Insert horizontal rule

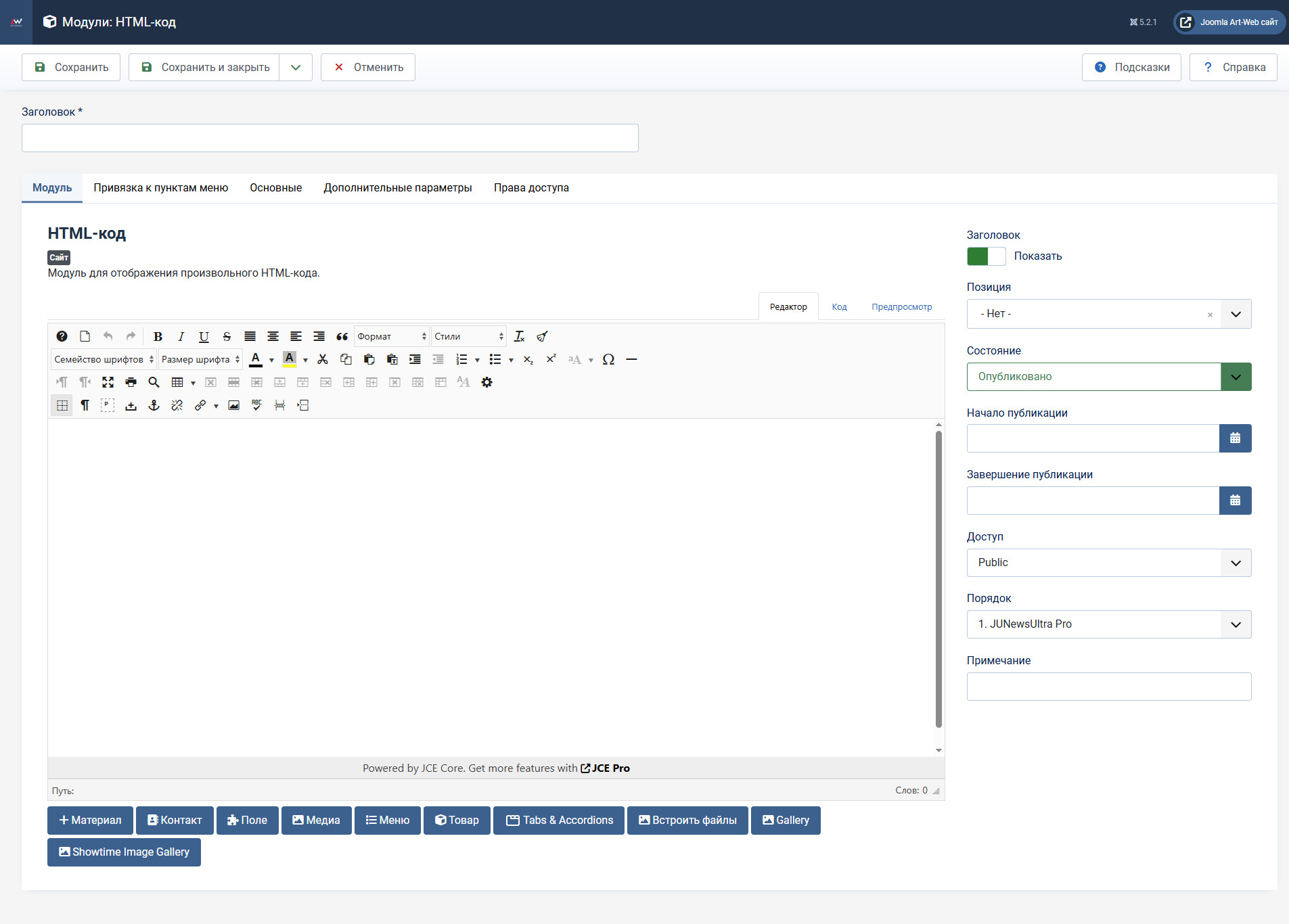click(631, 359)
